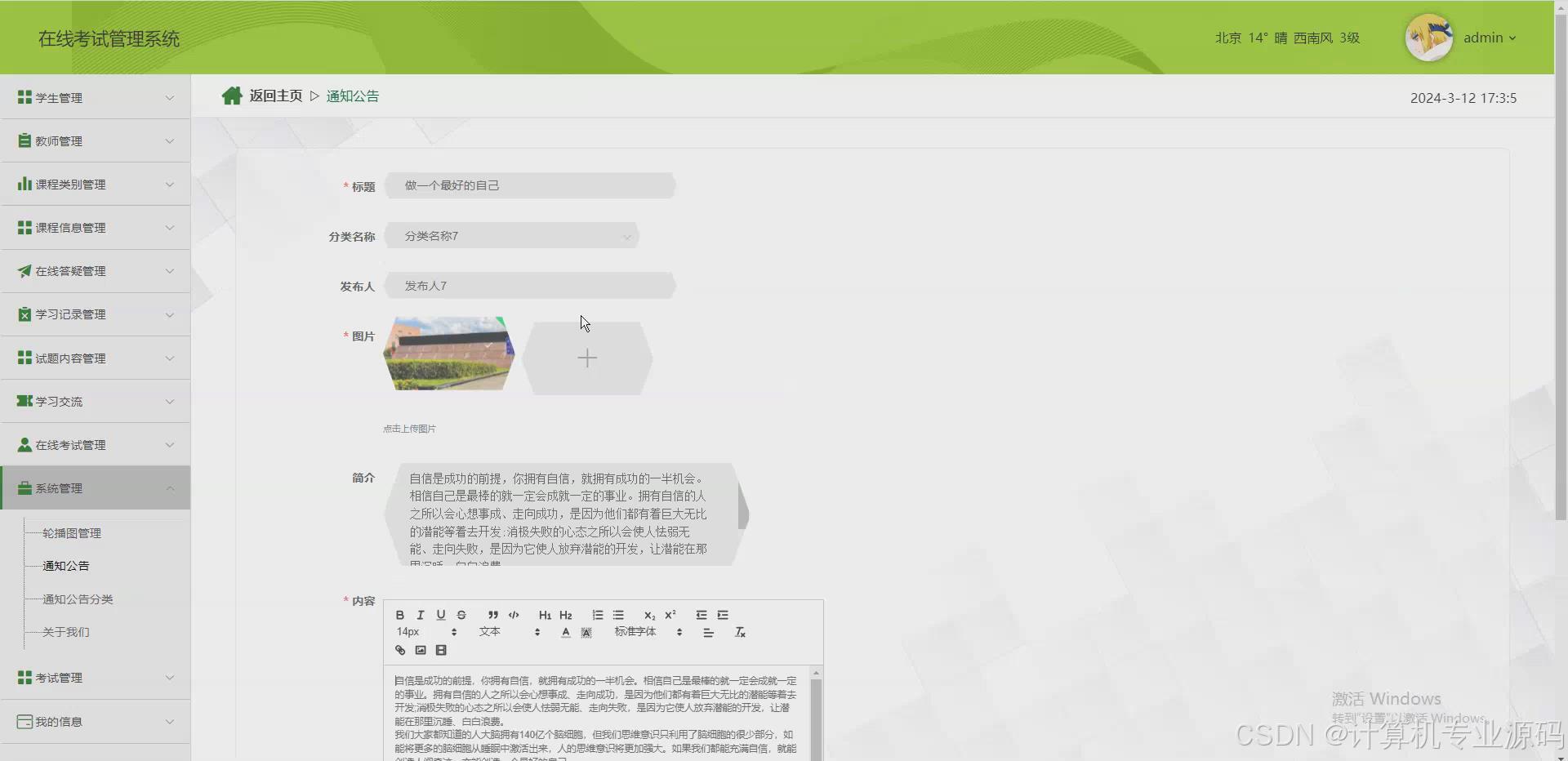Screen dimensions: 1568x761
Task: Open 通知公告分类 from the sidebar
Action: (78, 599)
